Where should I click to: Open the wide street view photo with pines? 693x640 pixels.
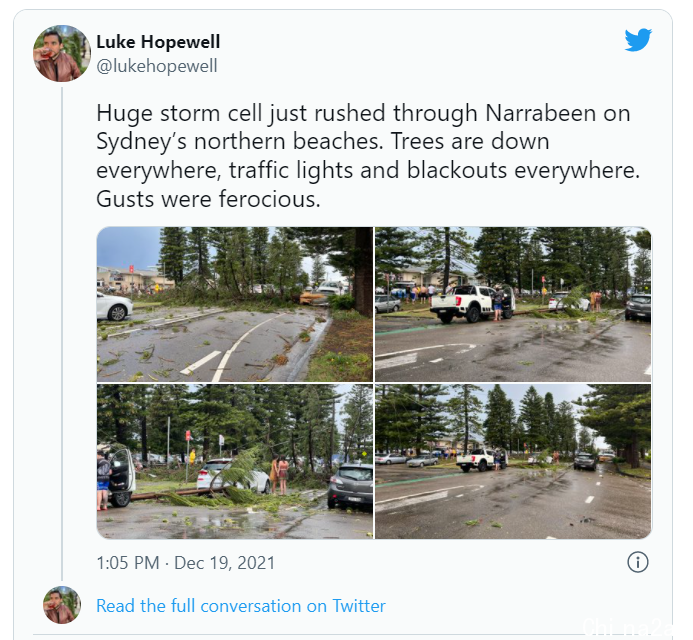pyautogui.click(x=513, y=461)
